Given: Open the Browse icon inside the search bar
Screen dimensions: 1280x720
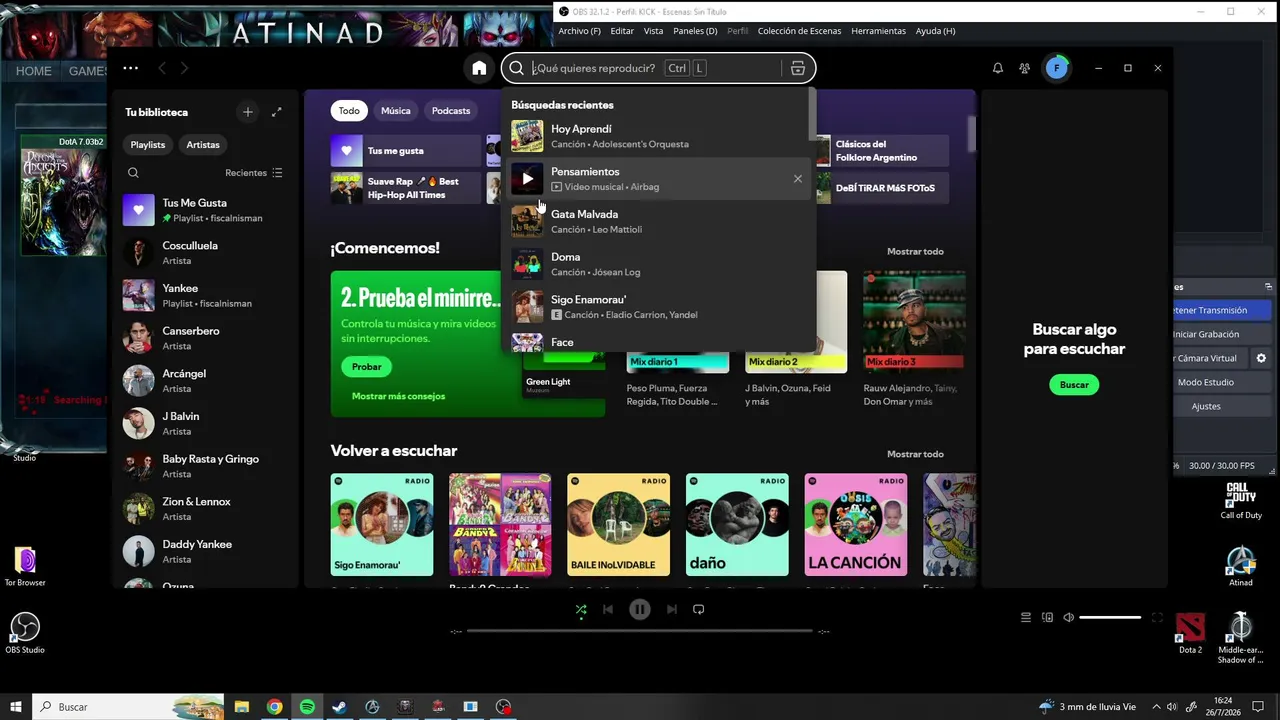Looking at the screenshot, I should click(x=797, y=68).
